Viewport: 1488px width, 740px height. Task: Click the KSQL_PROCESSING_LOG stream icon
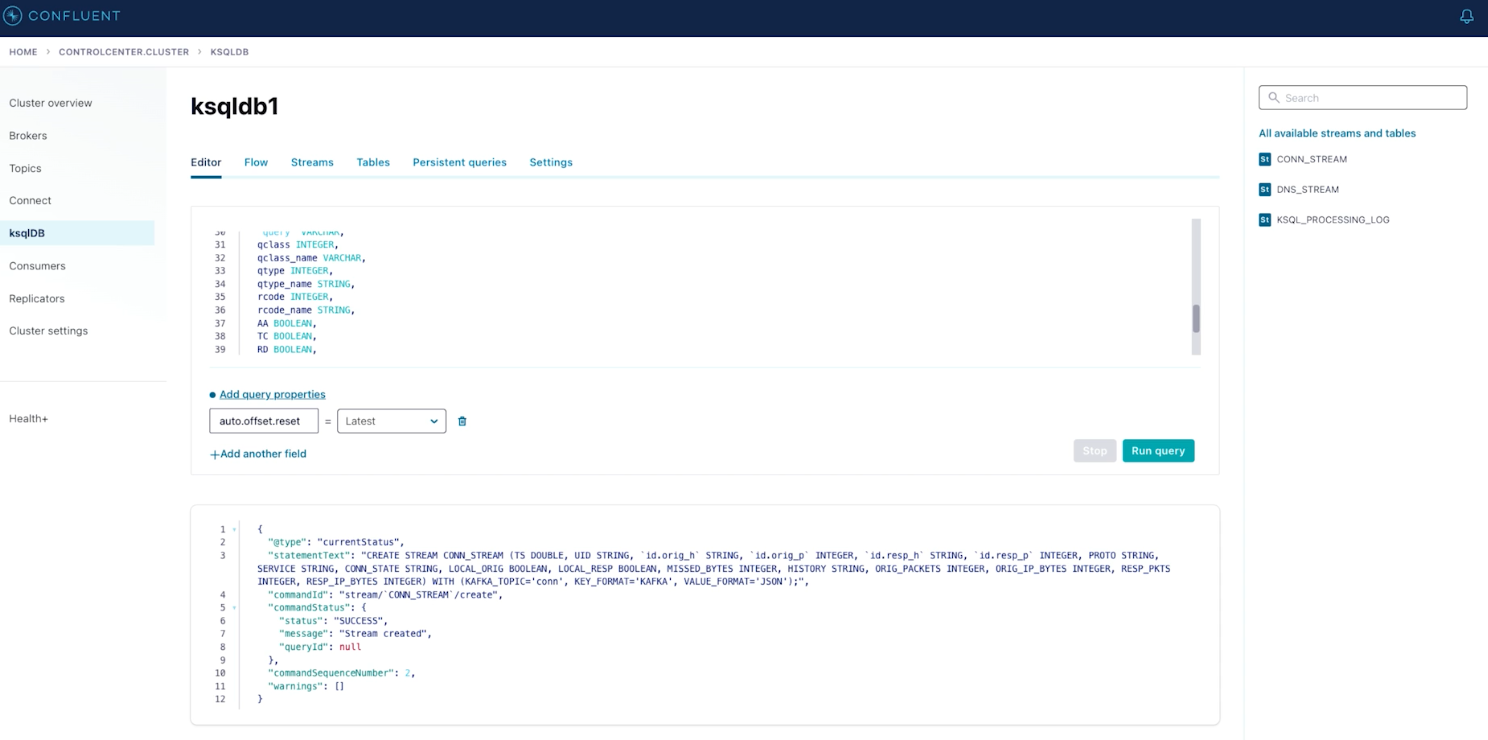pyautogui.click(x=1265, y=219)
